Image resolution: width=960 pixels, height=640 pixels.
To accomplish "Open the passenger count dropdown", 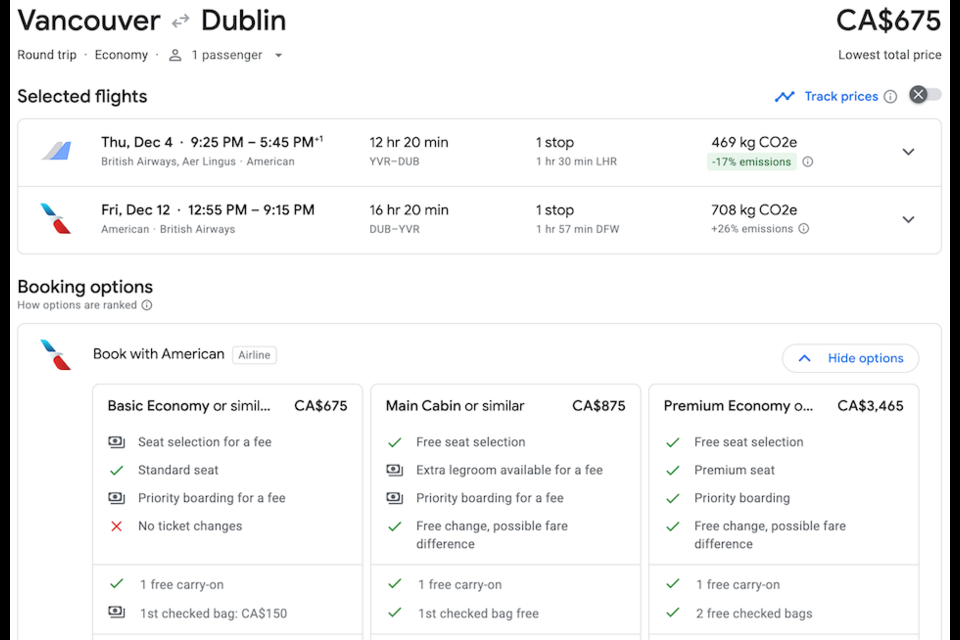I will tap(279, 56).
